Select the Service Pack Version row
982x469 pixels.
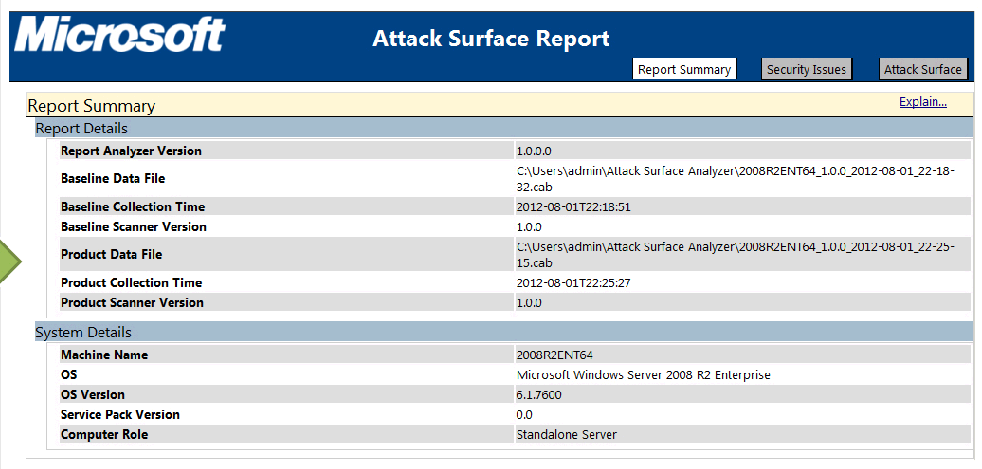(515, 415)
